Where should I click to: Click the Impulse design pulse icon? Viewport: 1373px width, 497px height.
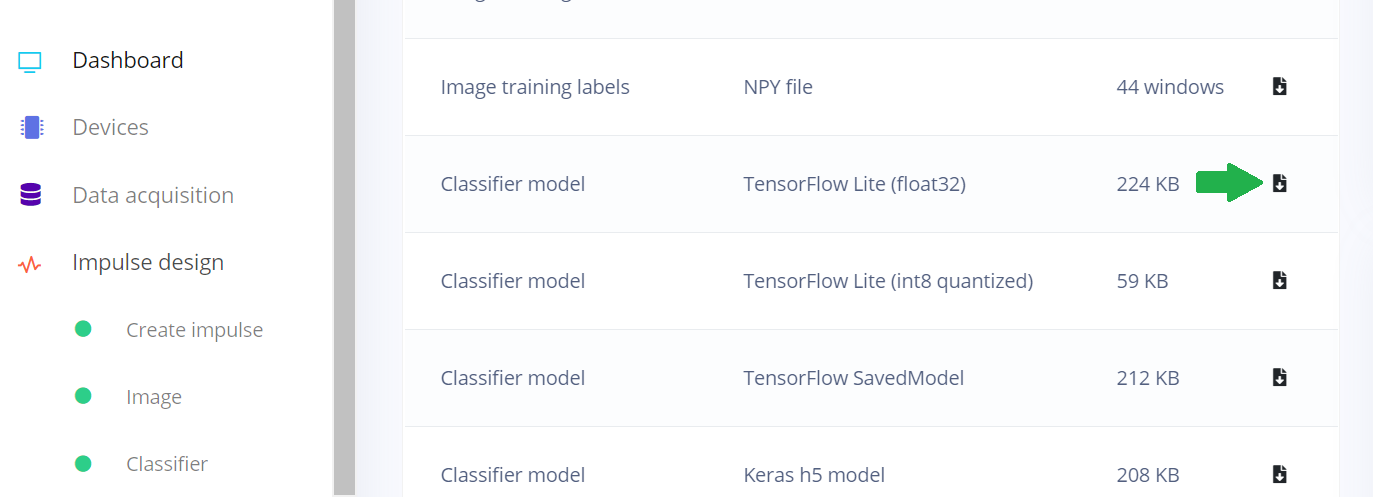tap(30, 264)
